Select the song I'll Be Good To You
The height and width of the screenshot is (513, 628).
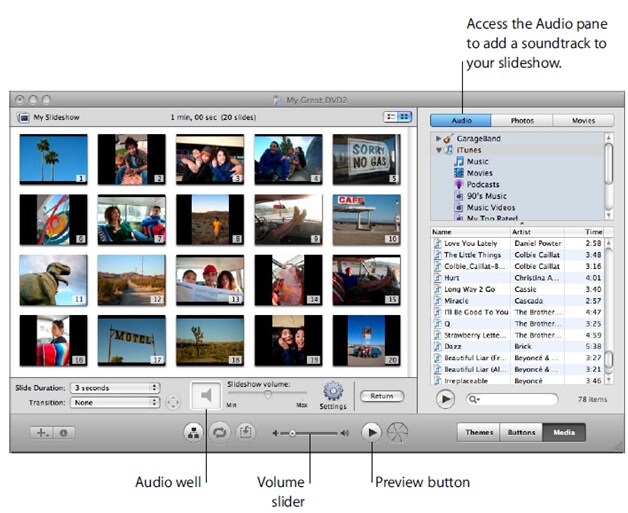tap(518, 312)
